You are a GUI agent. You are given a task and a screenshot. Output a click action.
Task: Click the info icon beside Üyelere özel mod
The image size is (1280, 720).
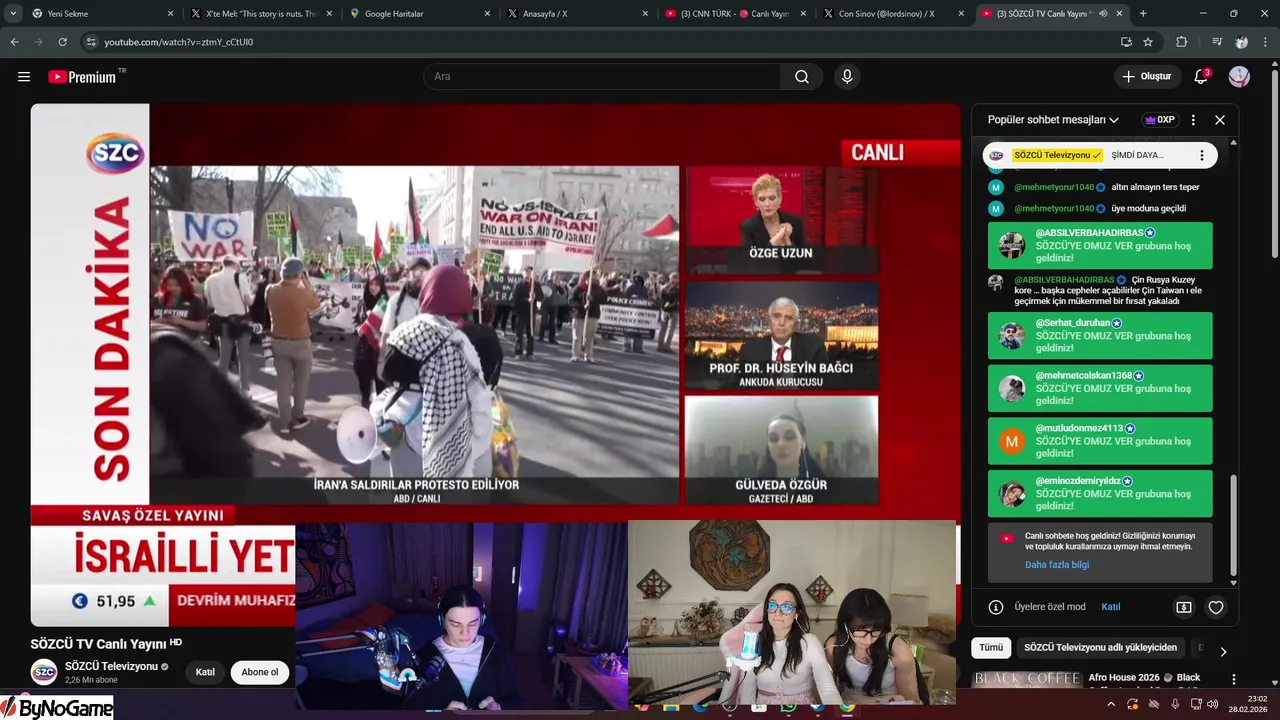(x=996, y=607)
